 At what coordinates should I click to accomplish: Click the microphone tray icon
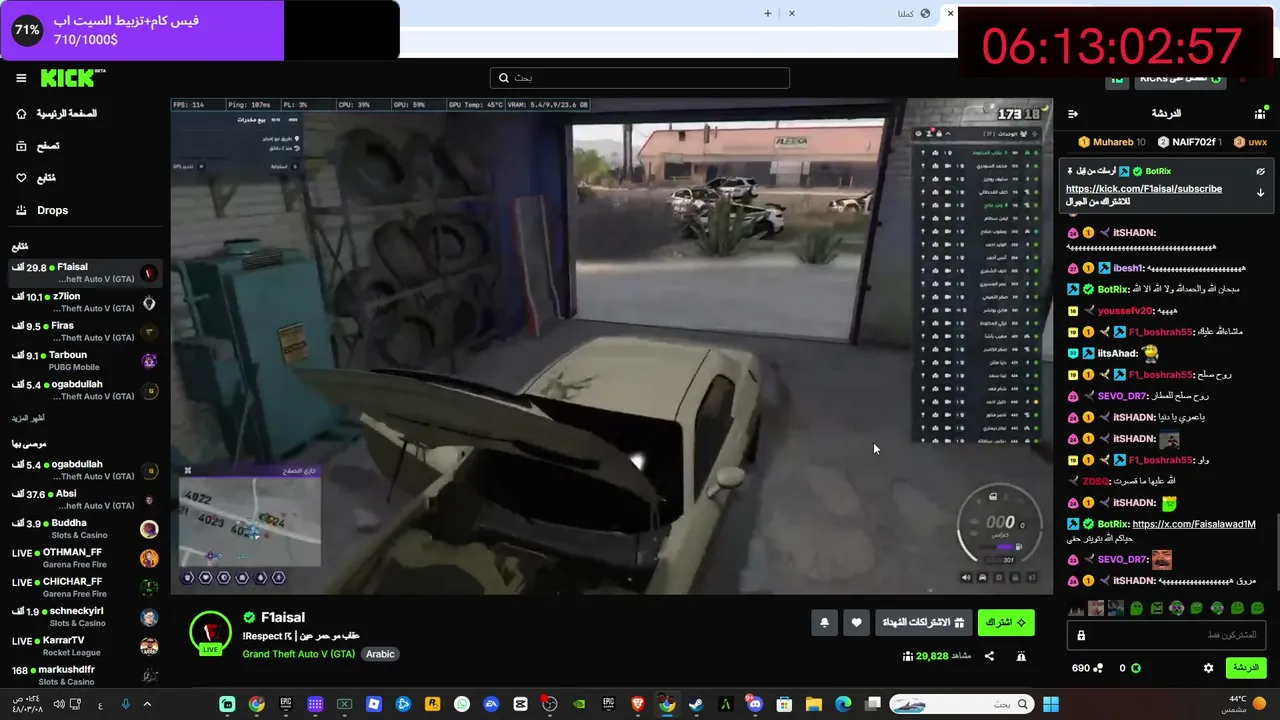coord(125,704)
